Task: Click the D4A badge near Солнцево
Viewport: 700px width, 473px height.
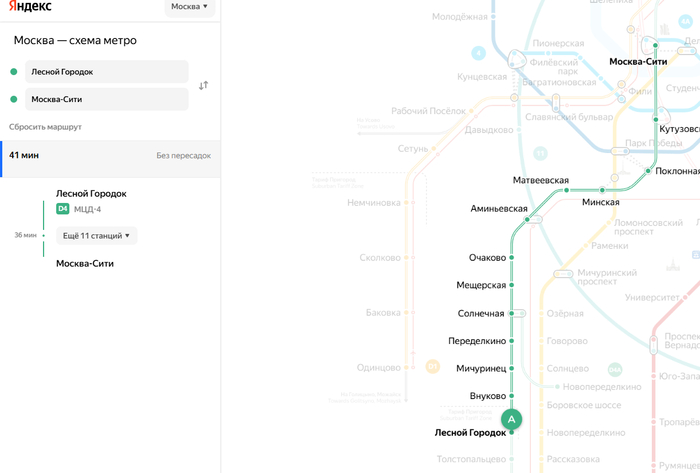Action: (615, 369)
